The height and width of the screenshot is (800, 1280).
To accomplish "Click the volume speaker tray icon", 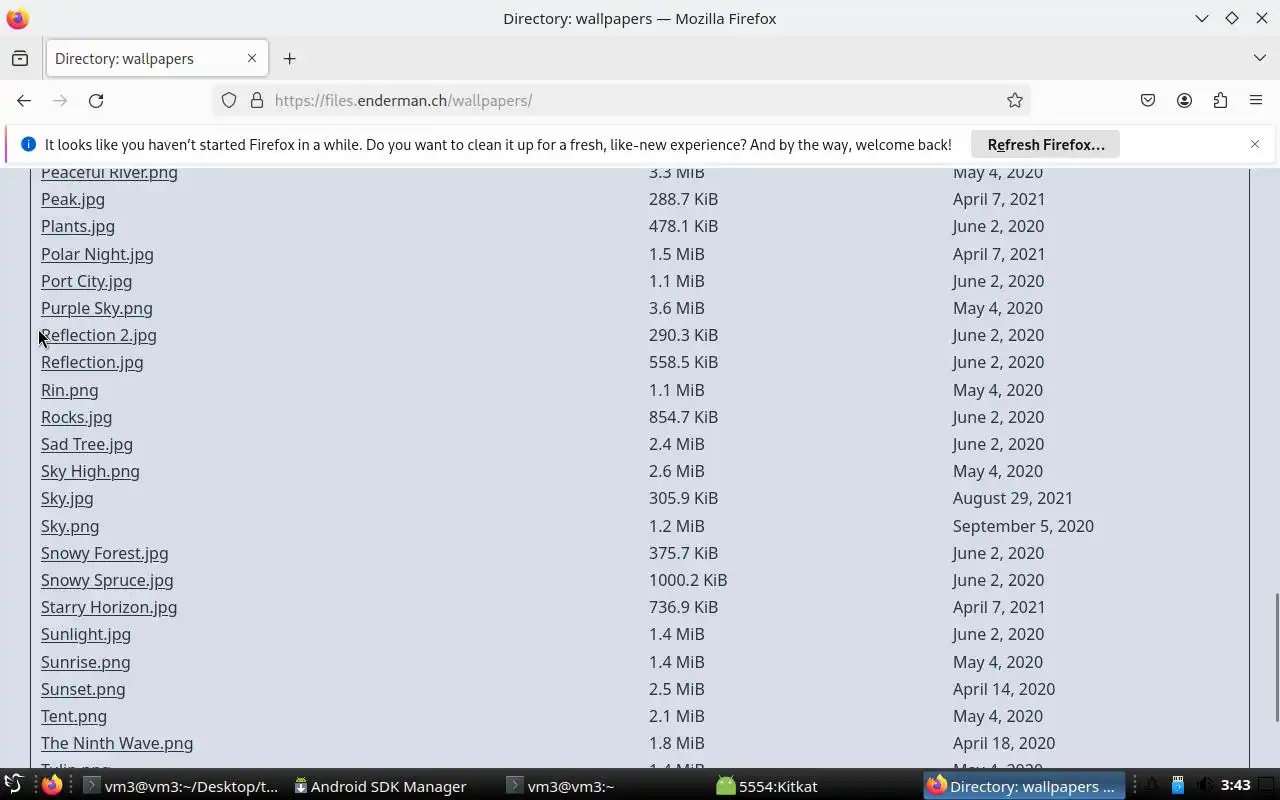I will pos(1204,786).
